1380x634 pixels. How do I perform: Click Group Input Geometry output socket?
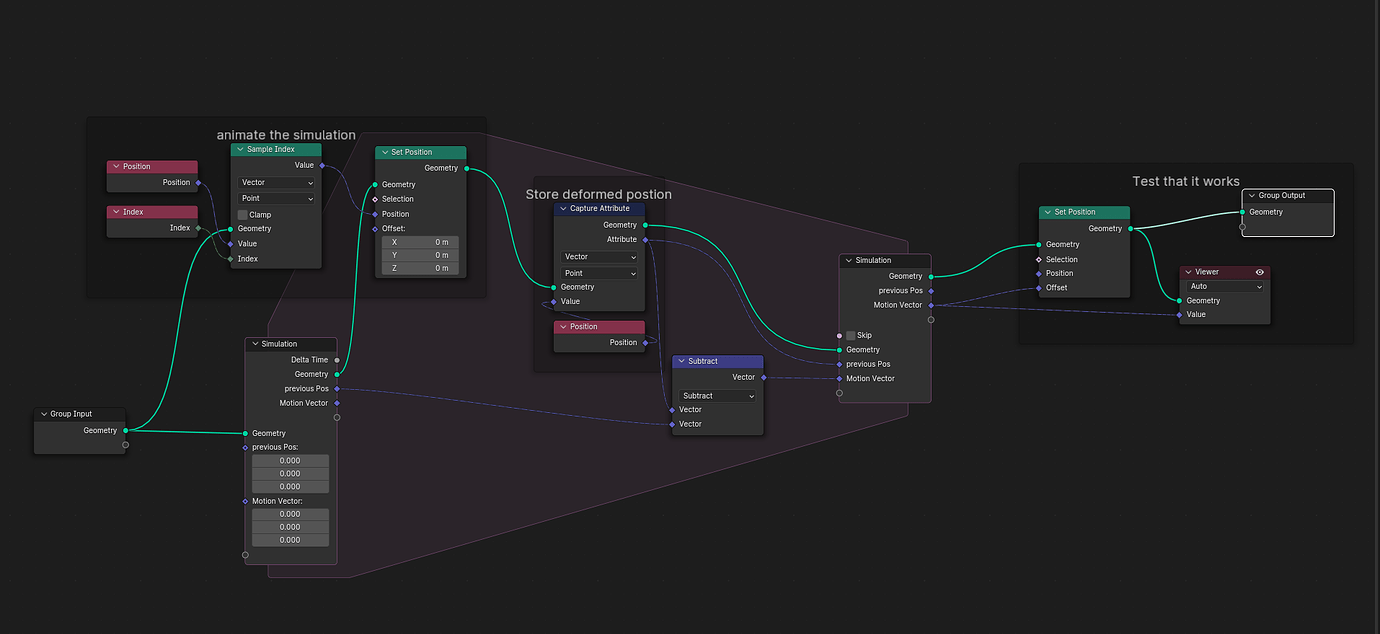point(126,431)
